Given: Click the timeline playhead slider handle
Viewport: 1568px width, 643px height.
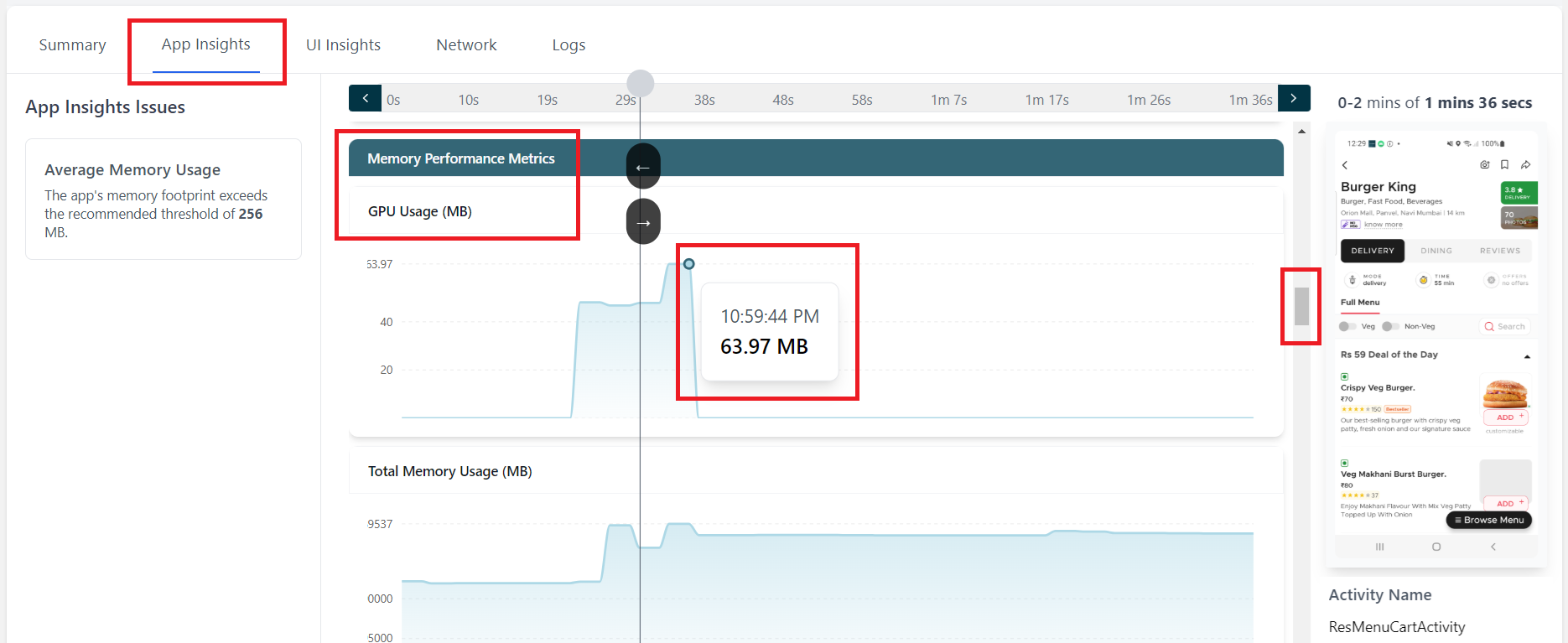Looking at the screenshot, I should (x=641, y=83).
